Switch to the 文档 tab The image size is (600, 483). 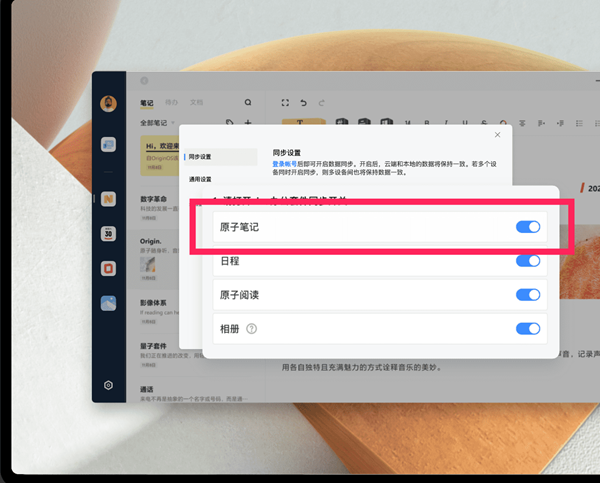(x=196, y=102)
